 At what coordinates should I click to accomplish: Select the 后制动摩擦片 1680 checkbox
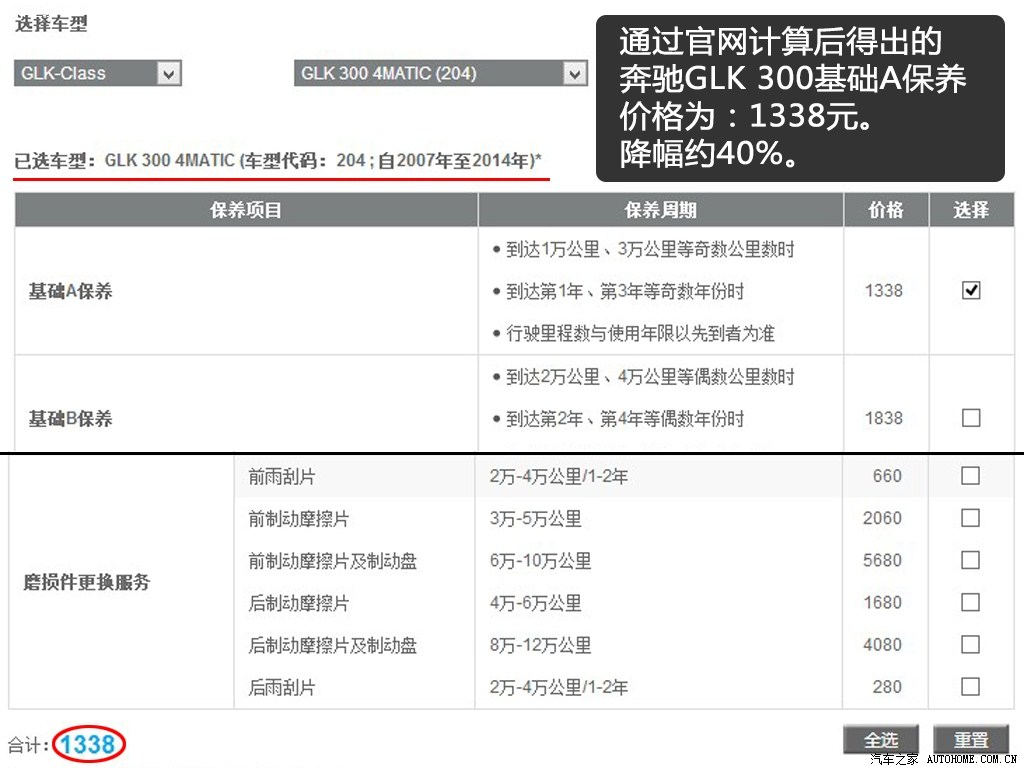(970, 602)
